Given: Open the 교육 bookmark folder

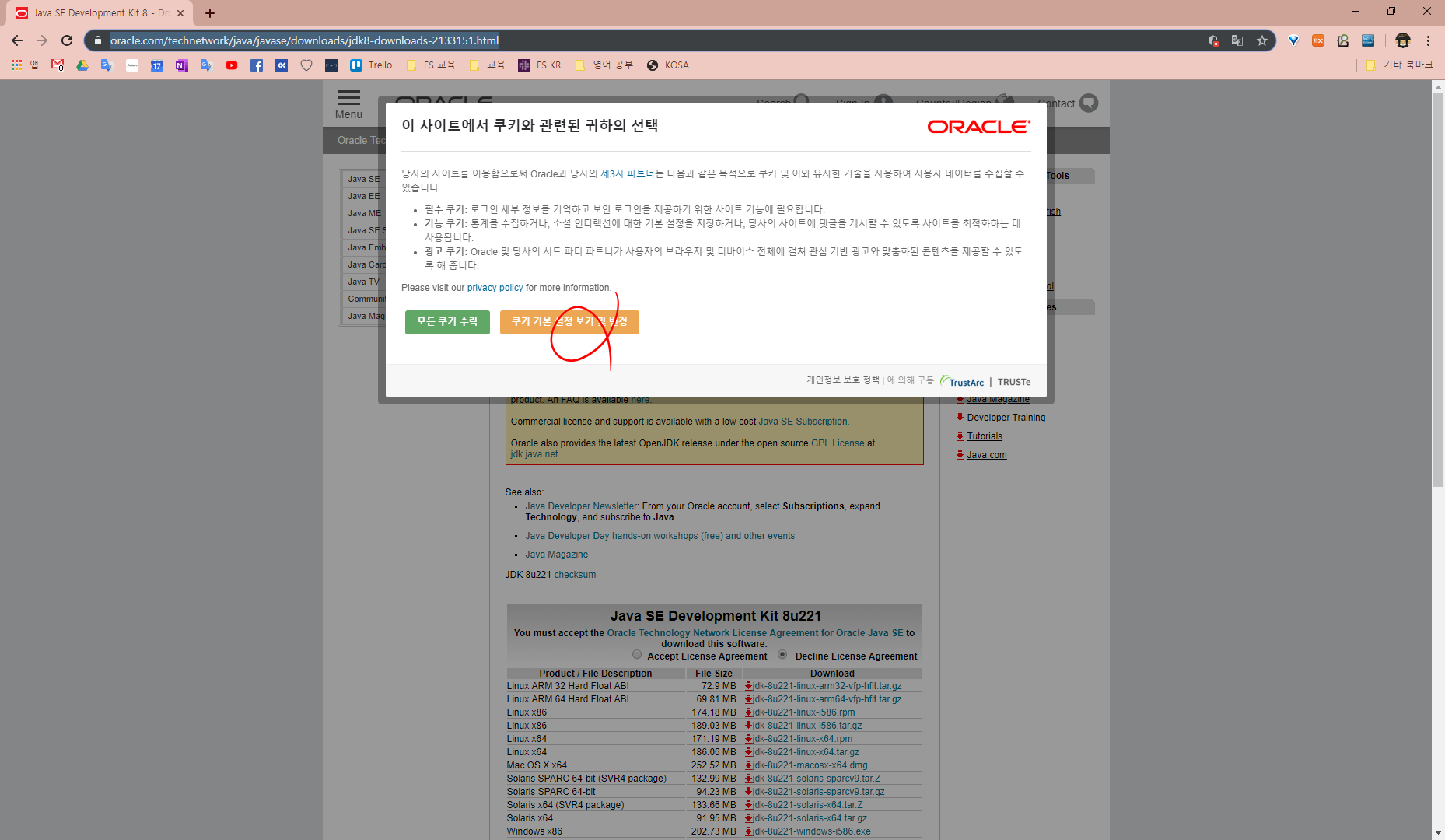Looking at the screenshot, I should point(487,65).
